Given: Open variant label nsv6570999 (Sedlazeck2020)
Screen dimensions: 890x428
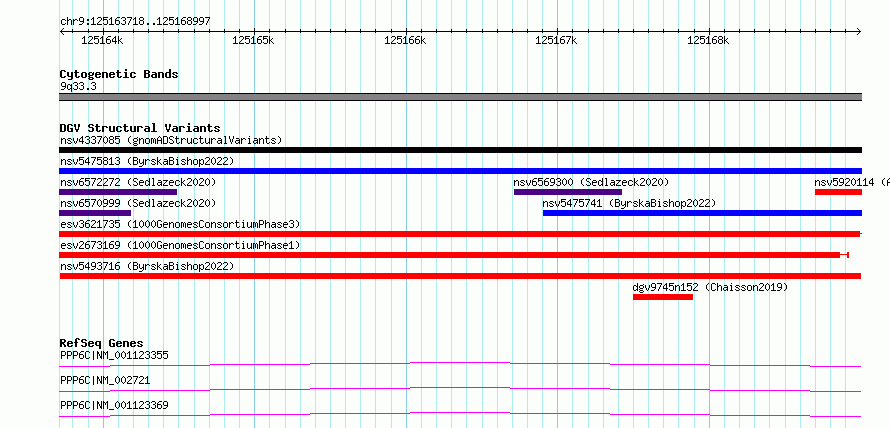Looking at the screenshot, I should (x=138, y=203).
